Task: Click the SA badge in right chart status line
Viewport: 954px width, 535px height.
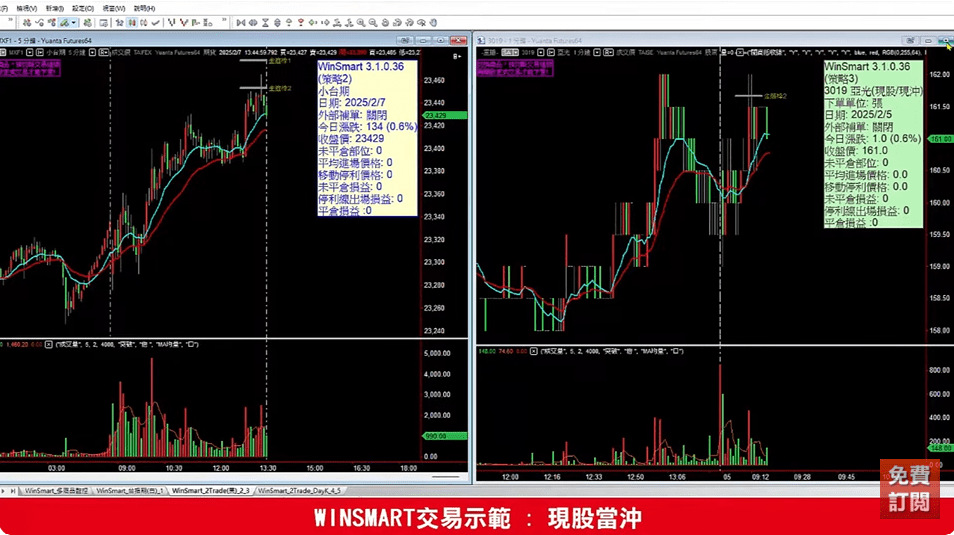Action: (510, 53)
